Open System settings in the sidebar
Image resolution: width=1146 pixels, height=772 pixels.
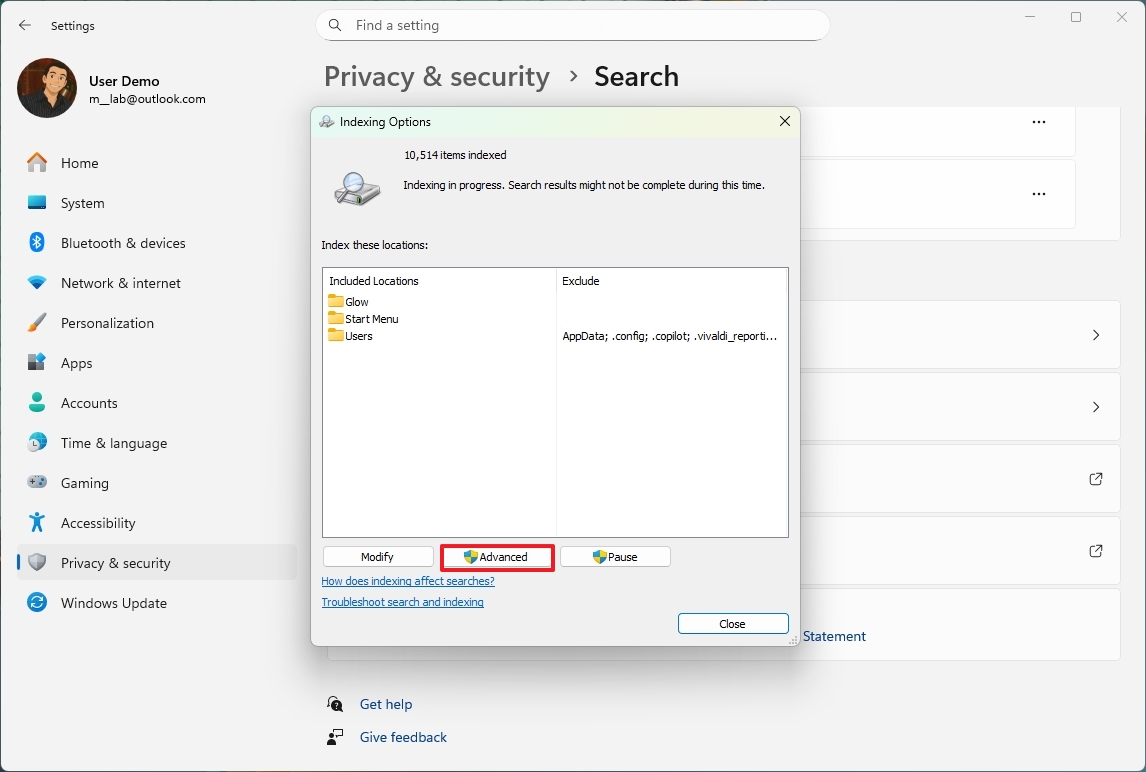coord(82,203)
